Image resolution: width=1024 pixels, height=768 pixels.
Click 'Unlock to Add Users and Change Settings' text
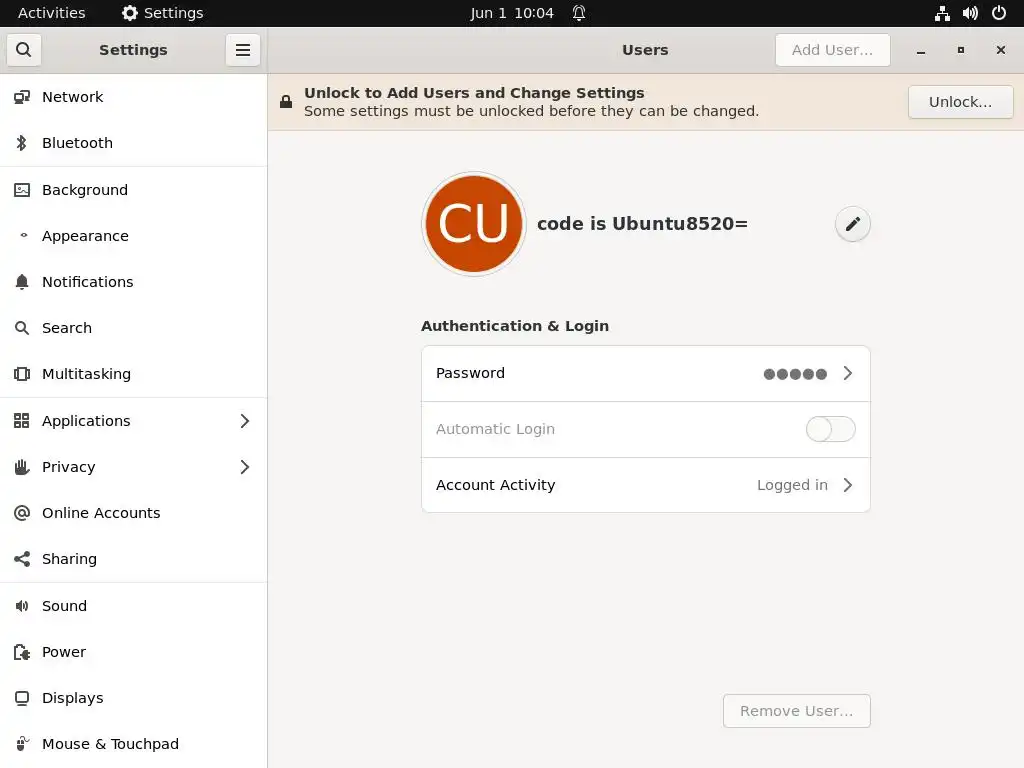coord(474,93)
